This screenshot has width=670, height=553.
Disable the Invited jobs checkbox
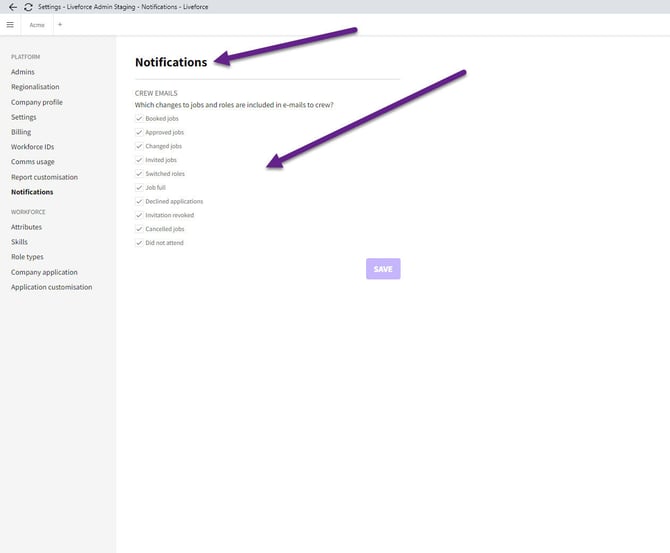(x=139, y=160)
